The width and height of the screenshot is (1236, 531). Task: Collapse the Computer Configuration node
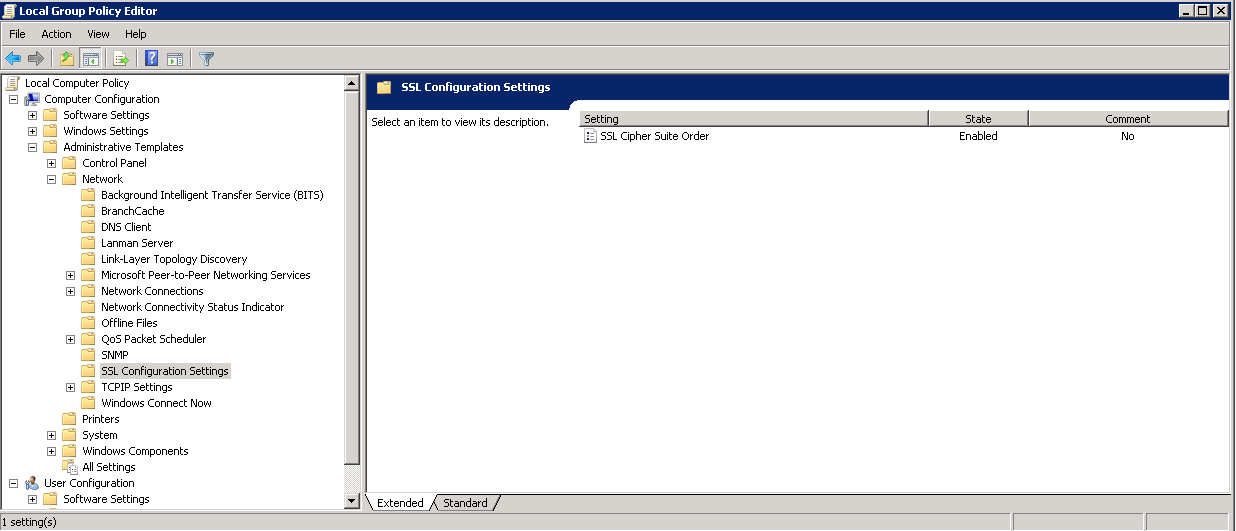[x=13, y=99]
